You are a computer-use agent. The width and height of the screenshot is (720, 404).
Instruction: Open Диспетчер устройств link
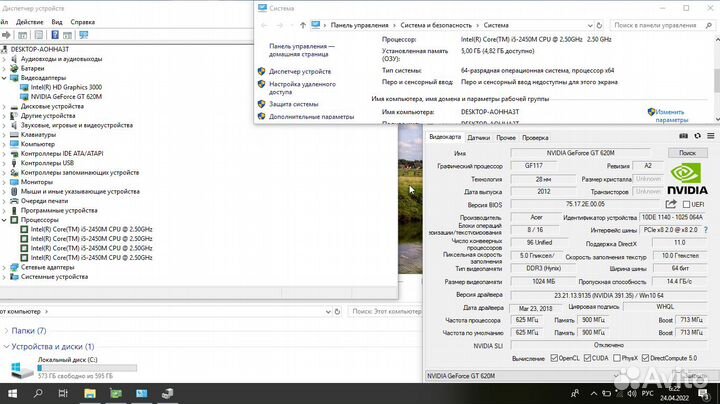(300, 72)
